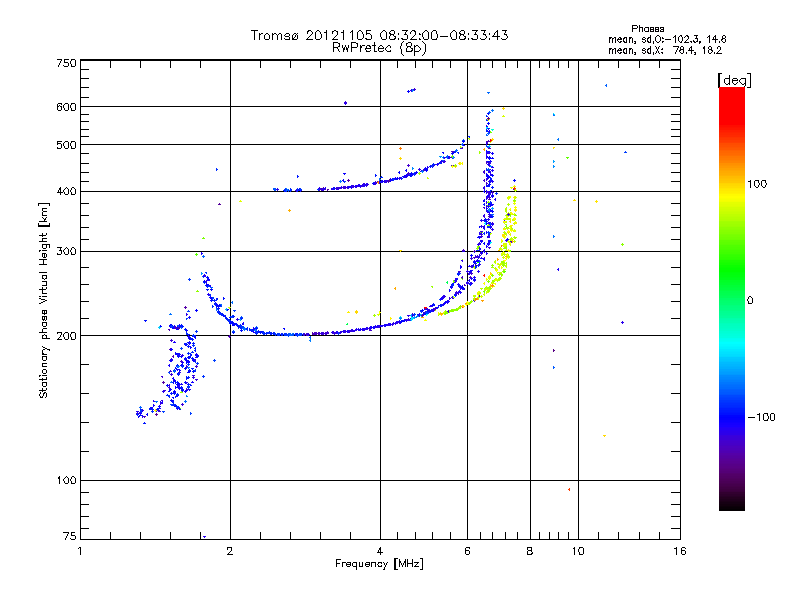Click the 'Stationary phase Virtual Height [km]' axis label
The width and height of the screenshot is (800, 600).
point(44,300)
